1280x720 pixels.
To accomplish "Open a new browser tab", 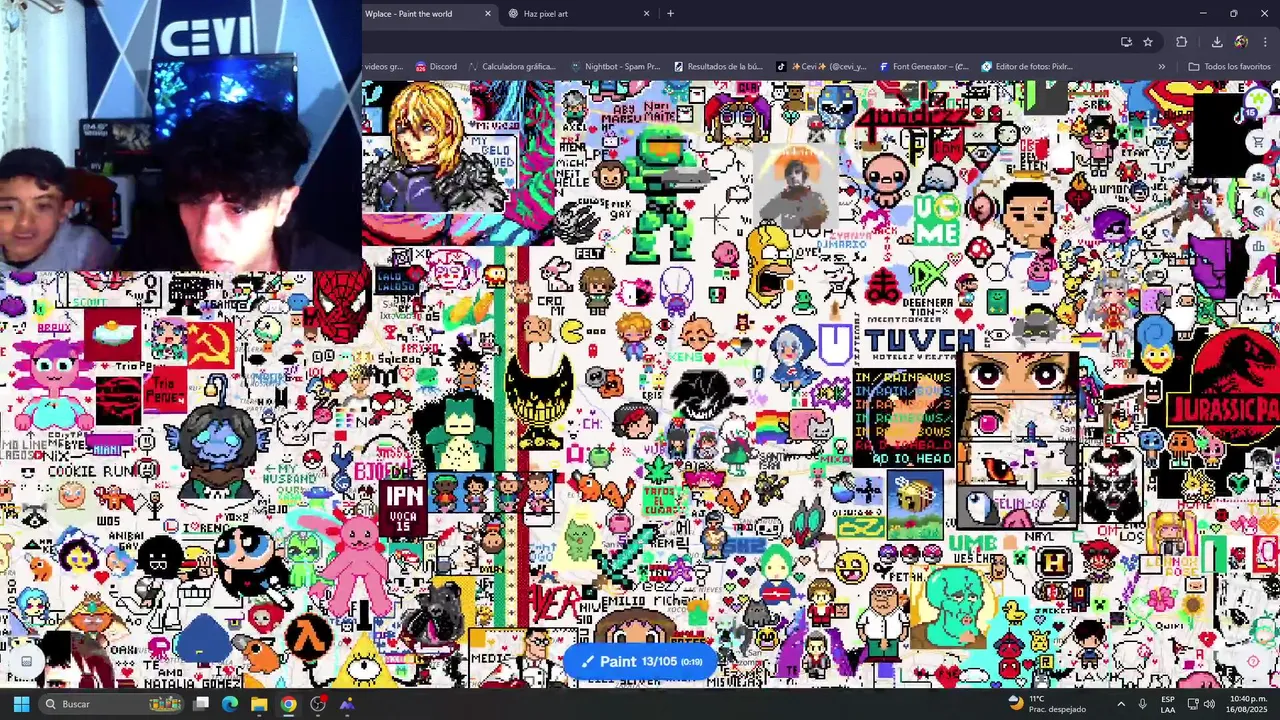I will (x=670, y=14).
